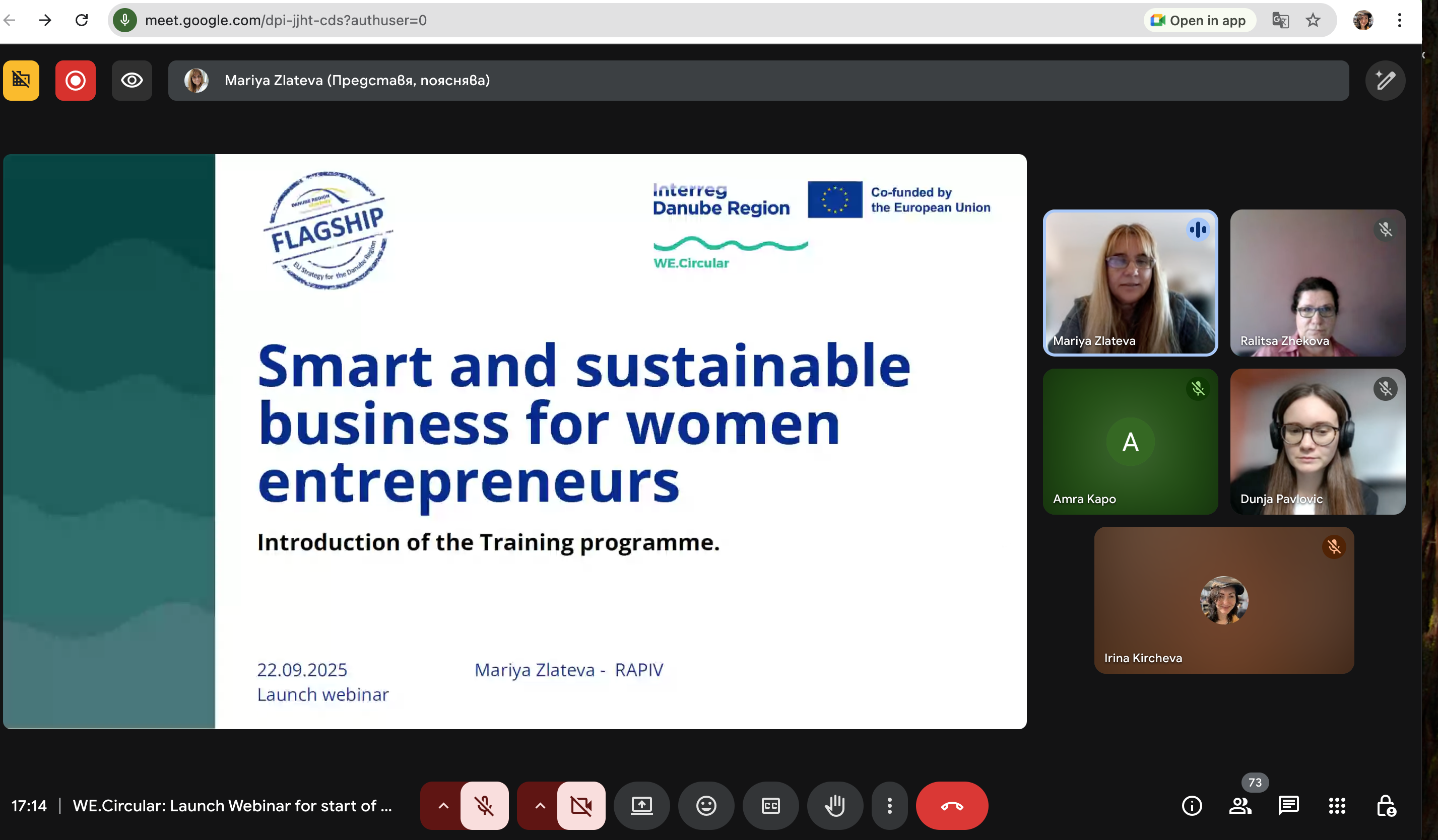
Task: Open the emoji reactions button
Action: 706,805
